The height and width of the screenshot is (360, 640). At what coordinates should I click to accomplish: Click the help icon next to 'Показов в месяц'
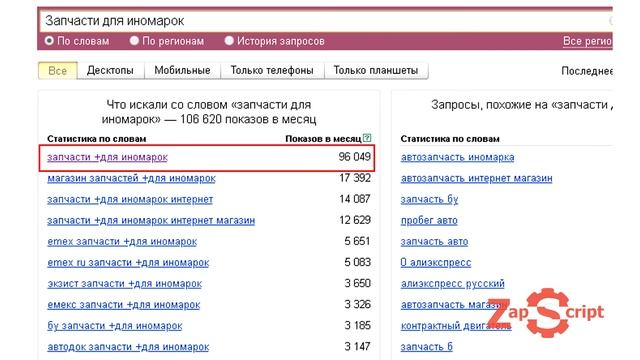[x=367, y=138]
